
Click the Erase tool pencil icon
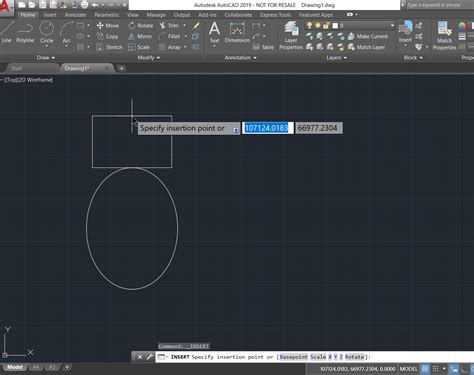[x=196, y=25]
